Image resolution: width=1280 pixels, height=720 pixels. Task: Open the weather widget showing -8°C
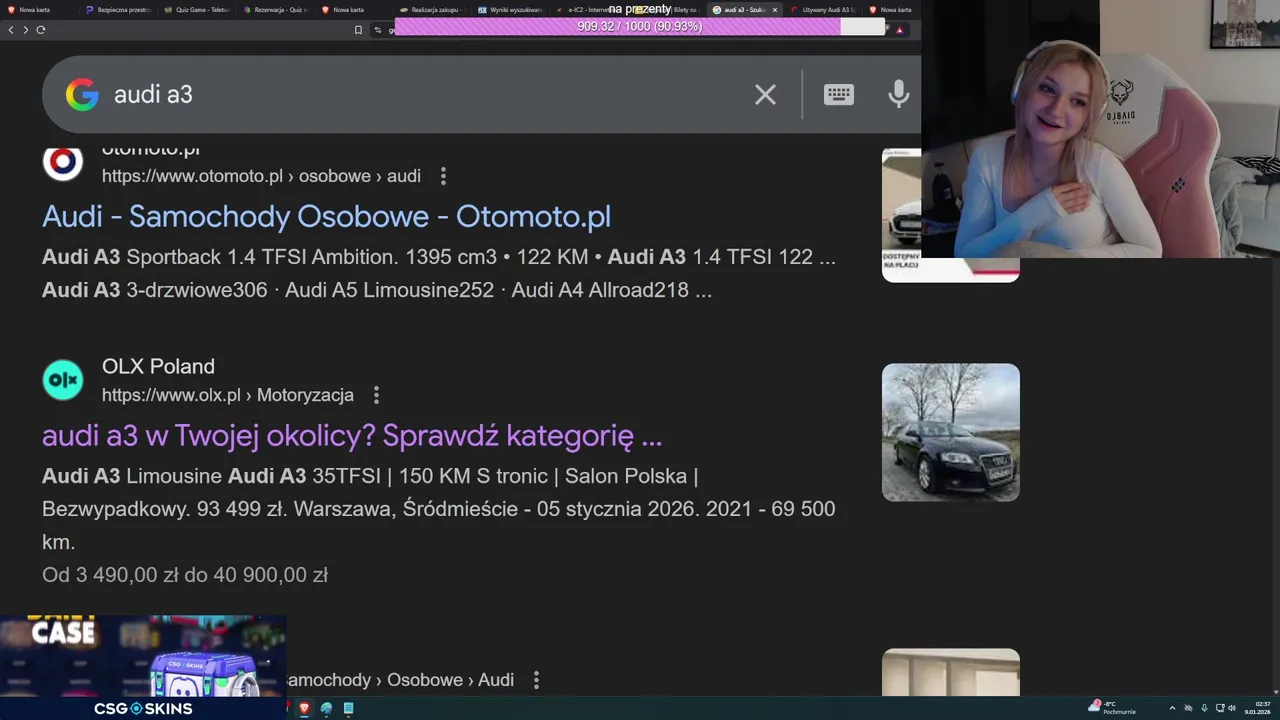1113,708
